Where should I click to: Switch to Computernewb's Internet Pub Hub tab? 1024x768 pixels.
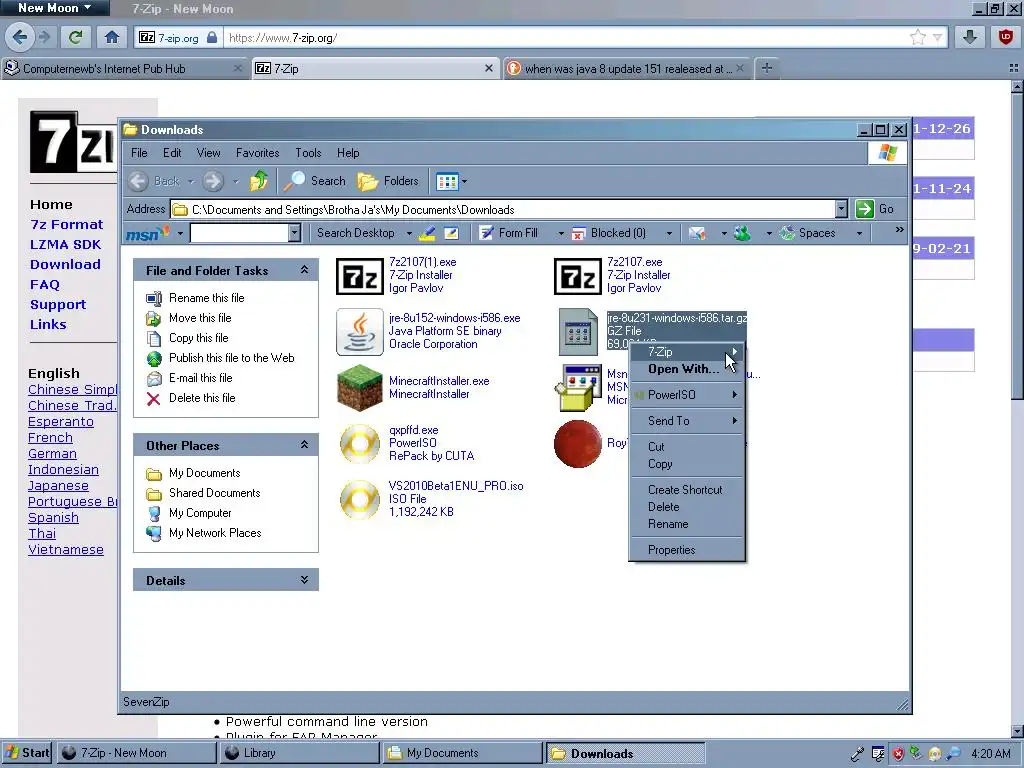(124, 69)
